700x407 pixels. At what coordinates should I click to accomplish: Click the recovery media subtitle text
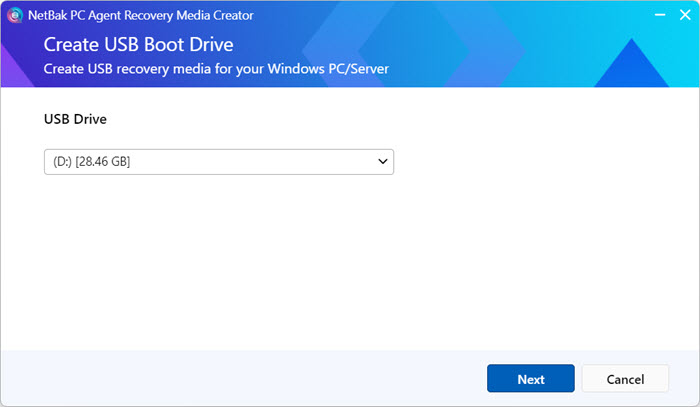(x=215, y=69)
